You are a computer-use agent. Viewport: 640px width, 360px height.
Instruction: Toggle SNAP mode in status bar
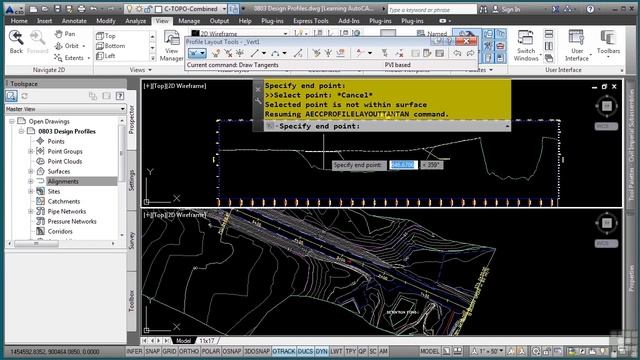click(152, 351)
